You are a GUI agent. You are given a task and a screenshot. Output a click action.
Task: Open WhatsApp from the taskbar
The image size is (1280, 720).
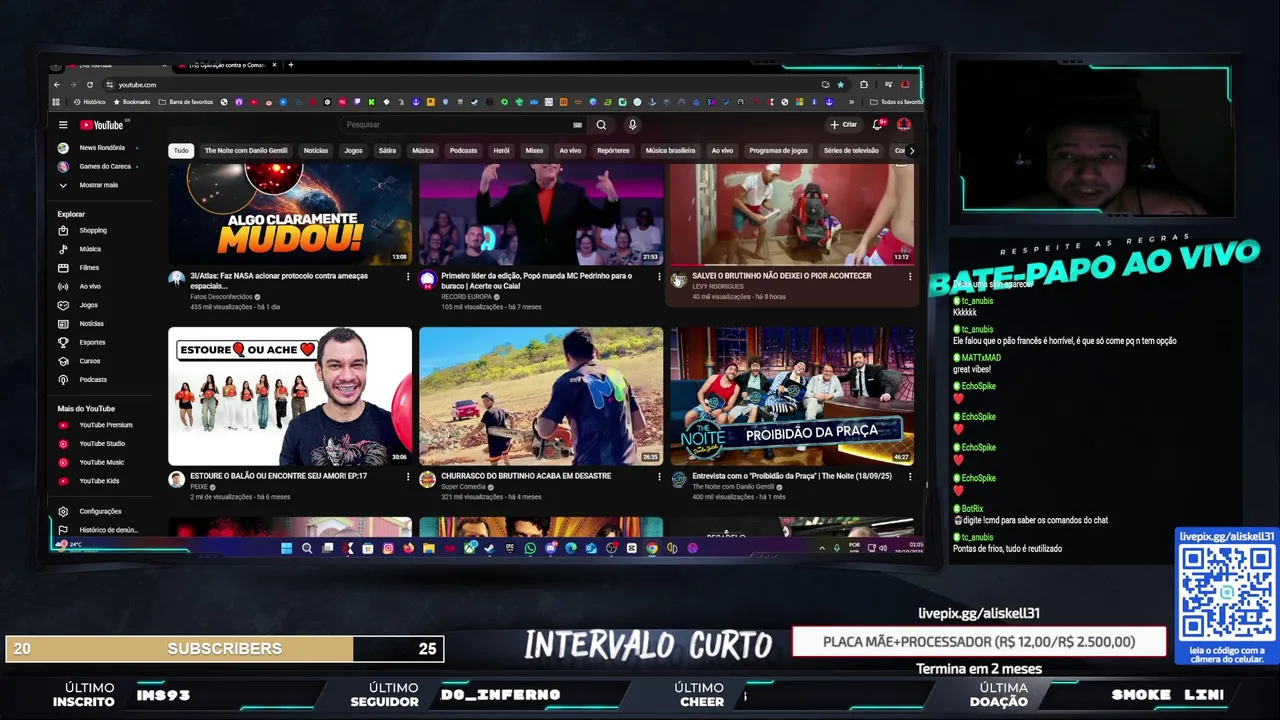coord(530,548)
